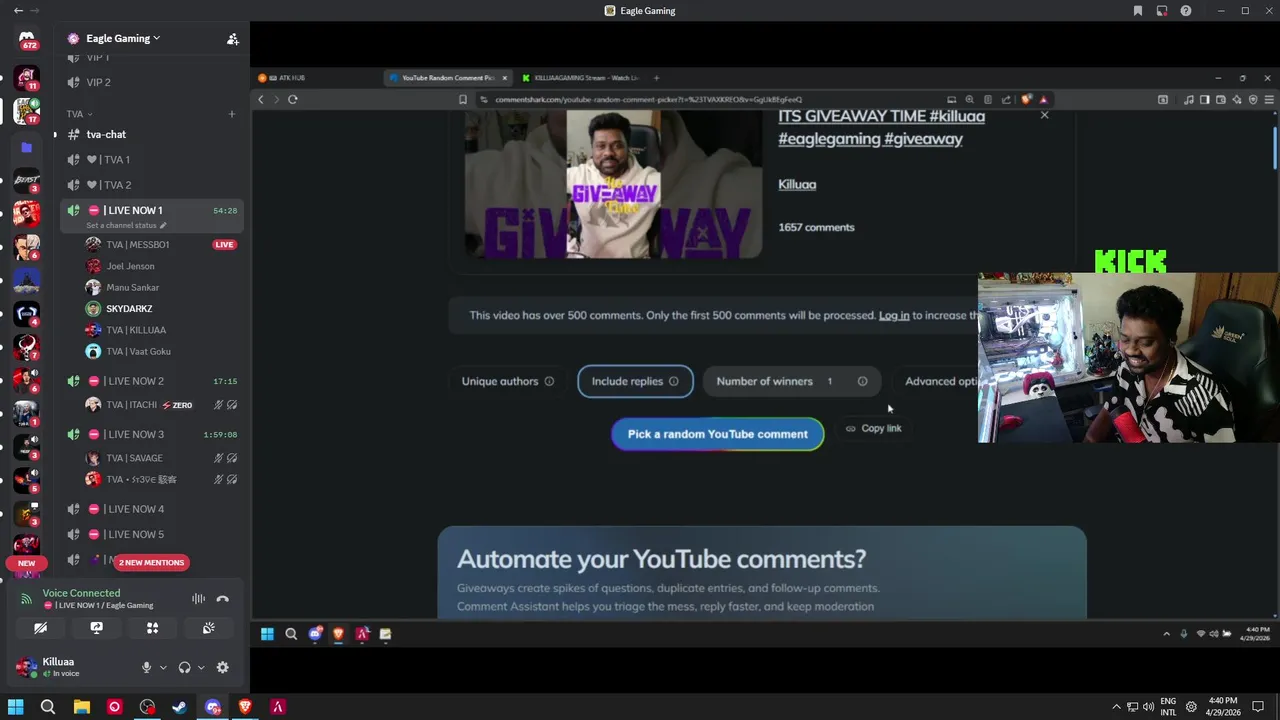Image resolution: width=1280 pixels, height=720 pixels.
Task: Go back in shared browser
Action: click(x=261, y=99)
